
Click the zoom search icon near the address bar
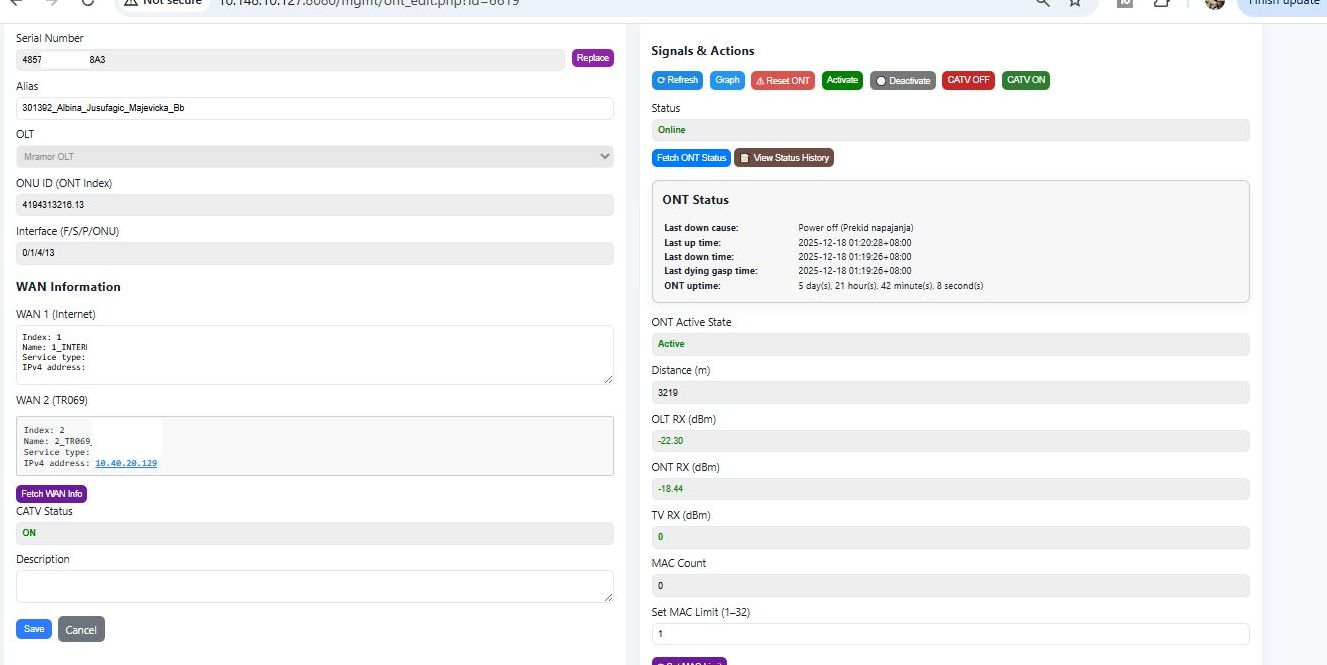click(x=1041, y=4)
